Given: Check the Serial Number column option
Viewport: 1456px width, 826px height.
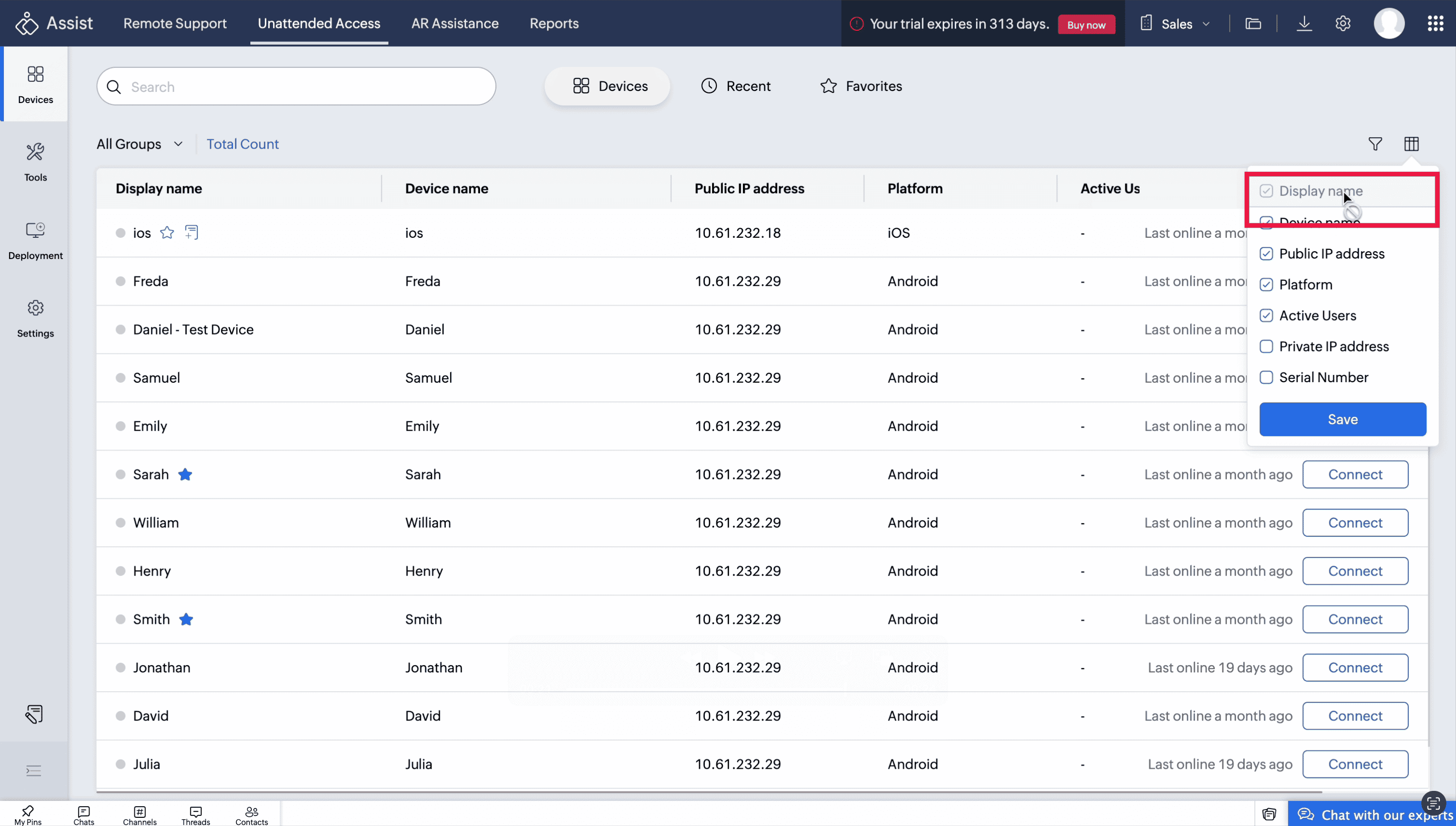Looking at the screenshot, I should pyautogui.click(x=1266, y=377).
